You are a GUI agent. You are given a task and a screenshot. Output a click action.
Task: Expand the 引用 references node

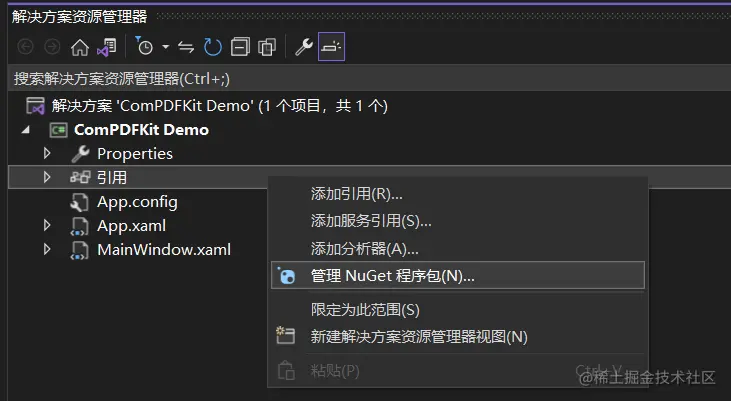[47, 177]
